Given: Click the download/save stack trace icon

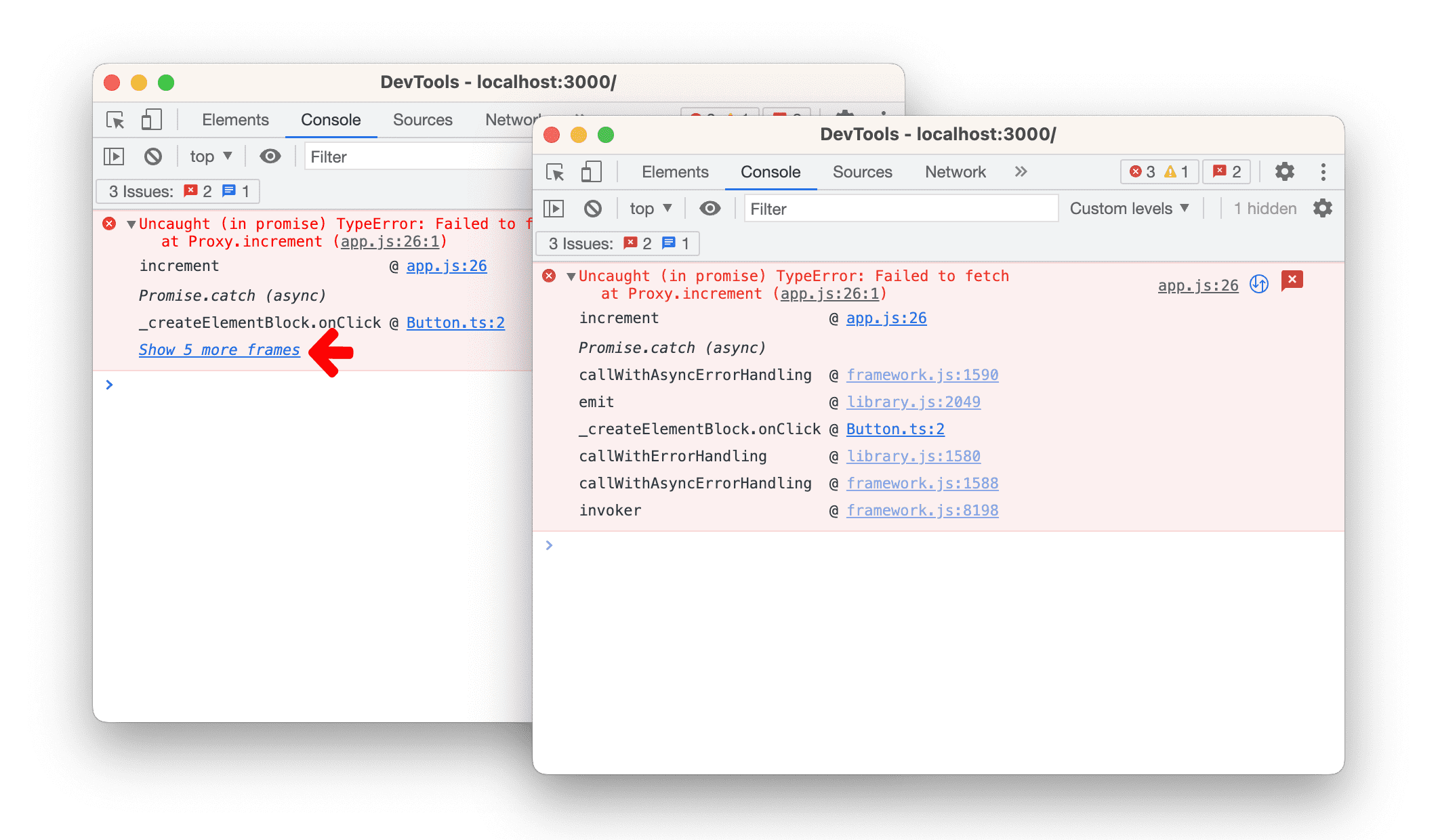Looking at the screenshot, I should click(1259, 281).
